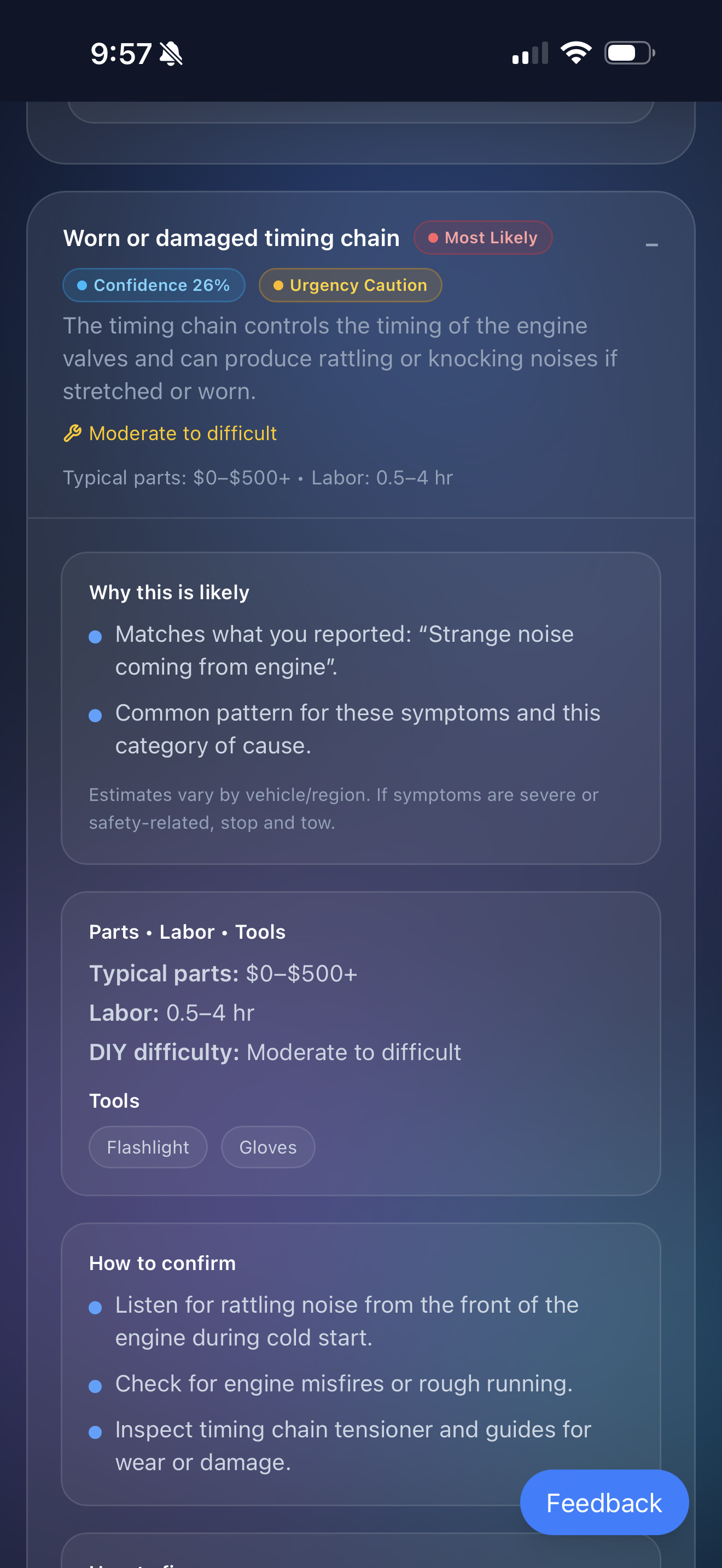The height and width of the screenshot is (1568, 722).
Task: Tap the wrench icon beside "Moderate to difficult"
Action: (x=72, y=433)
